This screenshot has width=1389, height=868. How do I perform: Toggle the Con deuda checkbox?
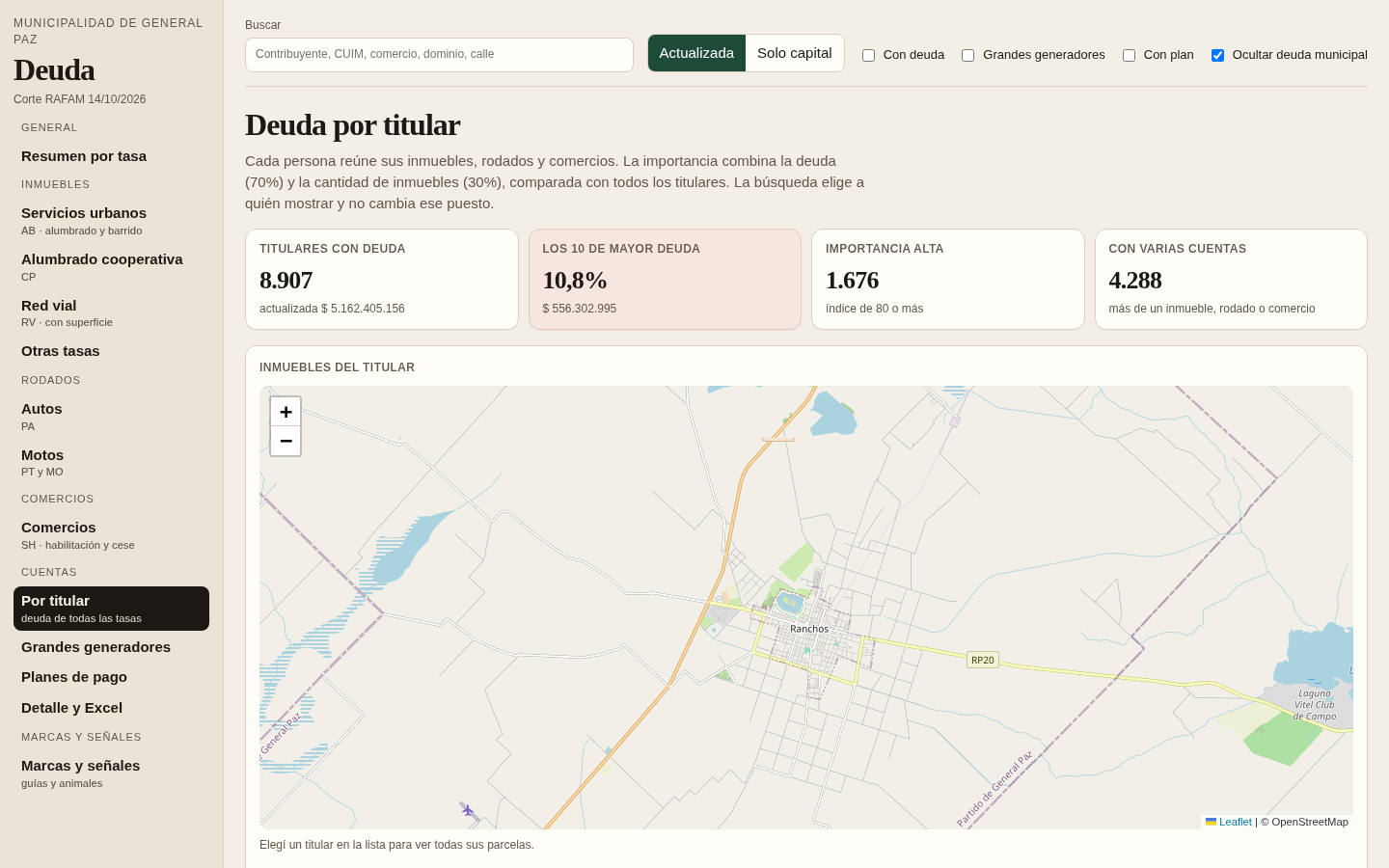(x=868, y=55)
